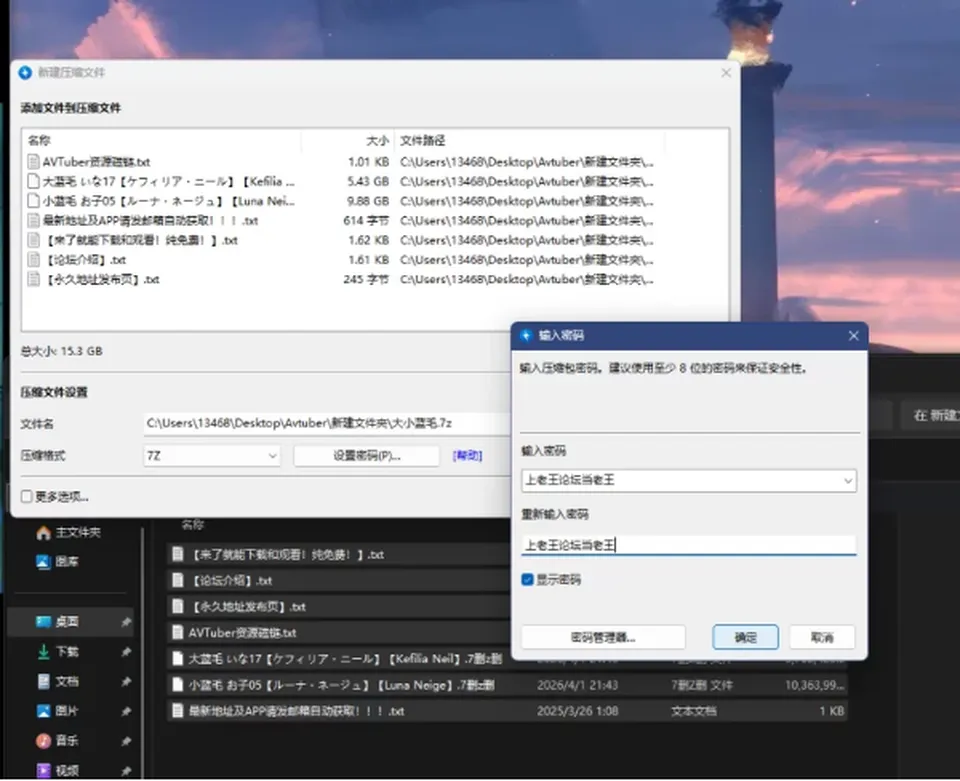Select 小蓝毛 お子05 Luna Neige file in Explorer

coord(507,684)
